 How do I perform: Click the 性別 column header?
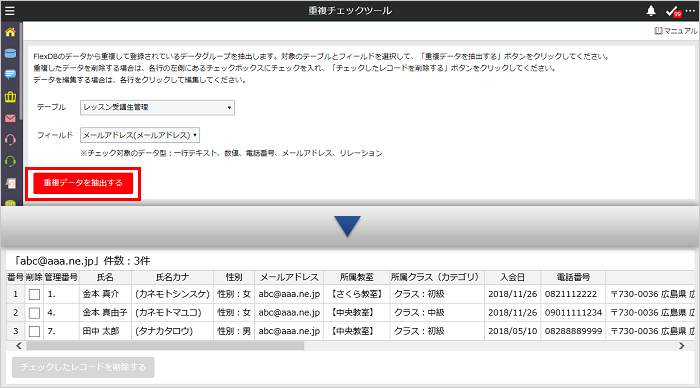[234, 277]
